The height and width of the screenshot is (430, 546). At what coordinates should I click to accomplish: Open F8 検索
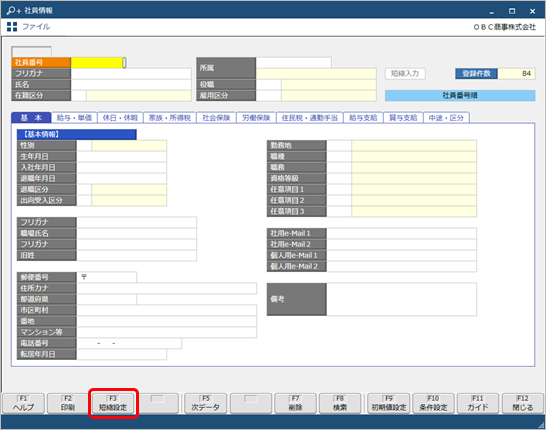pos(340,404)
